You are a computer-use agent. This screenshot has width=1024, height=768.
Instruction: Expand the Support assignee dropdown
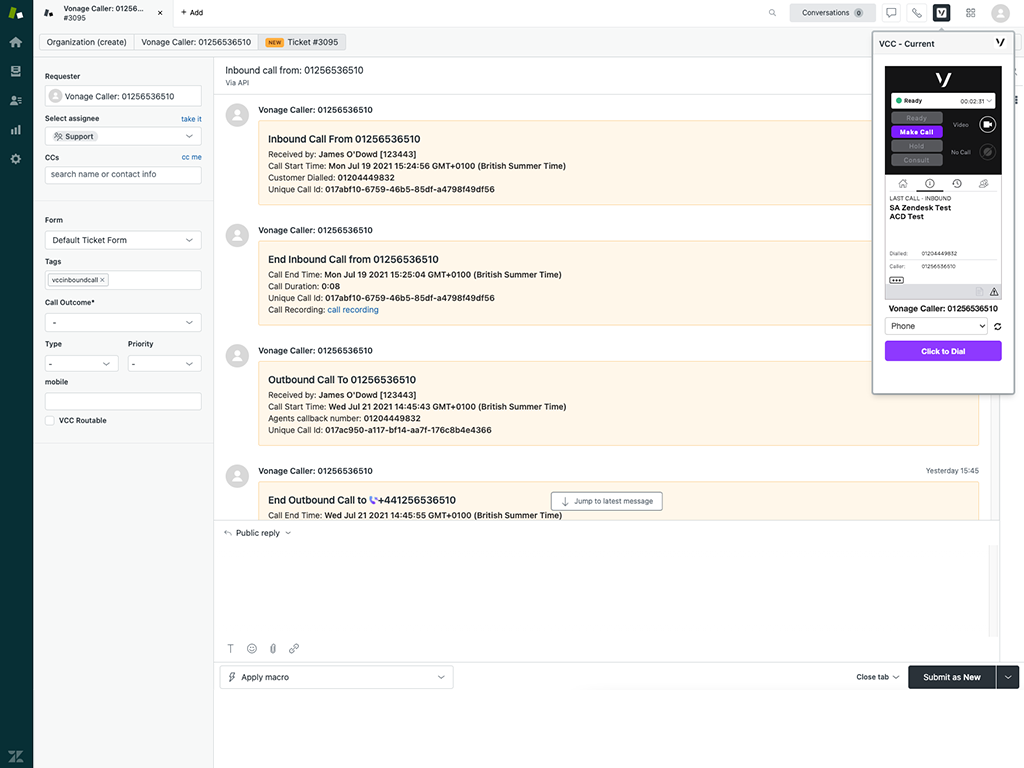[x=123, y=136]
